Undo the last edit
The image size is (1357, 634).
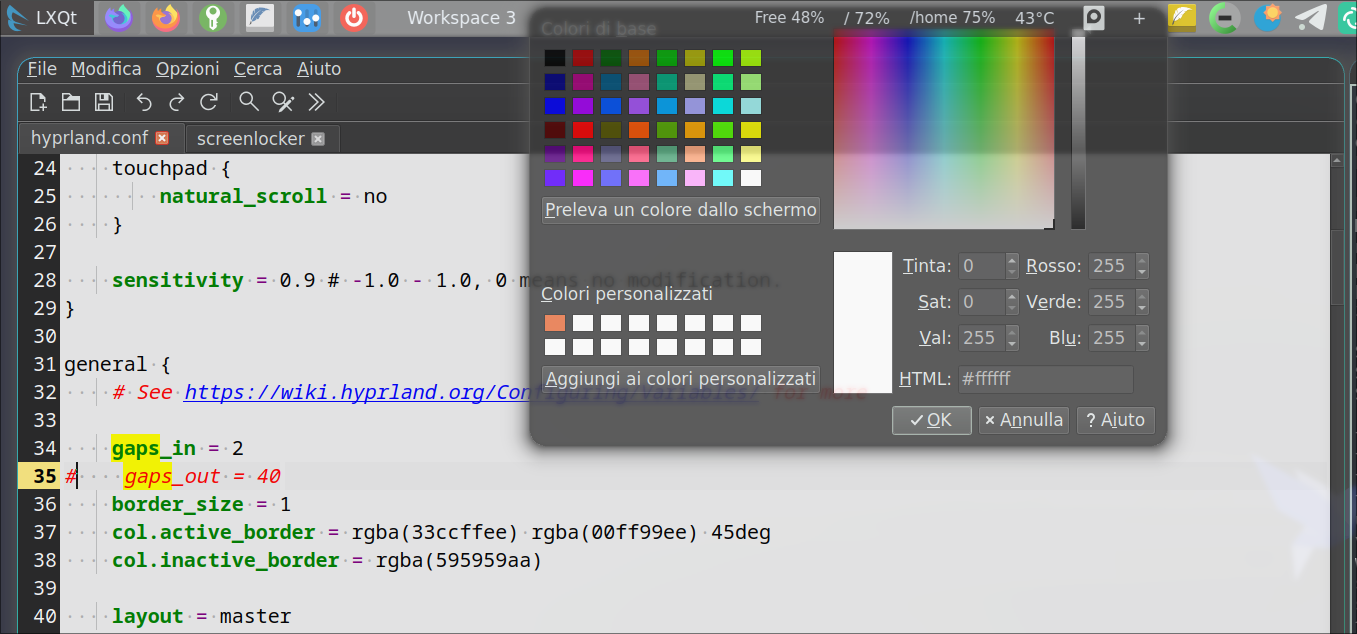coord(143,101)
